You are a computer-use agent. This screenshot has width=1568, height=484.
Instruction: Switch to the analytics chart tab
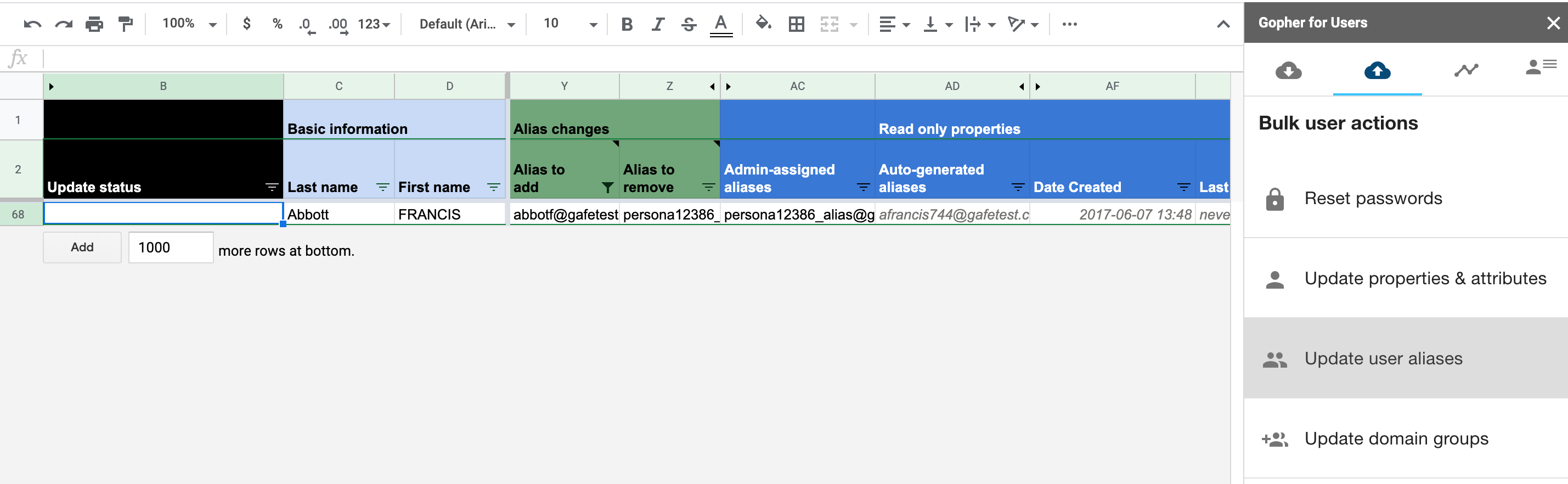coord(1466,71)
